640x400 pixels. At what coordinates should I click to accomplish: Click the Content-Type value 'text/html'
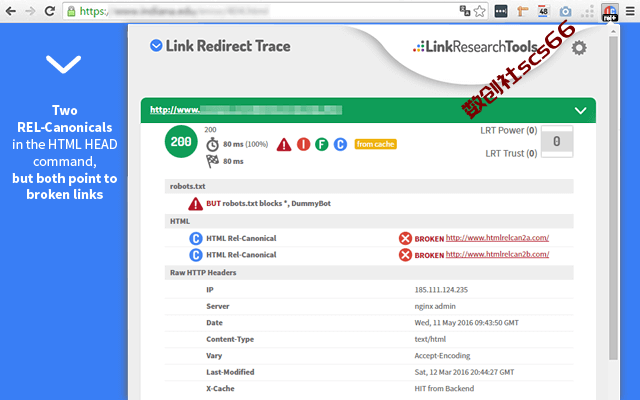click(x=430, y=339)
